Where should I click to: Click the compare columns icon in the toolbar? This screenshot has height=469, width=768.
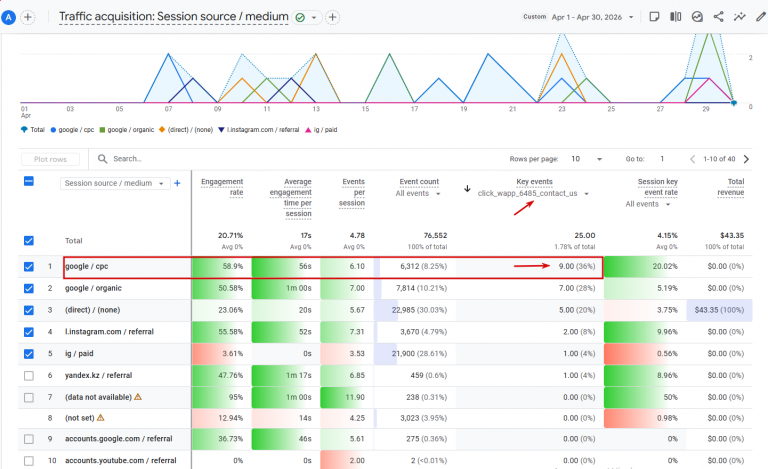(675, 17)
